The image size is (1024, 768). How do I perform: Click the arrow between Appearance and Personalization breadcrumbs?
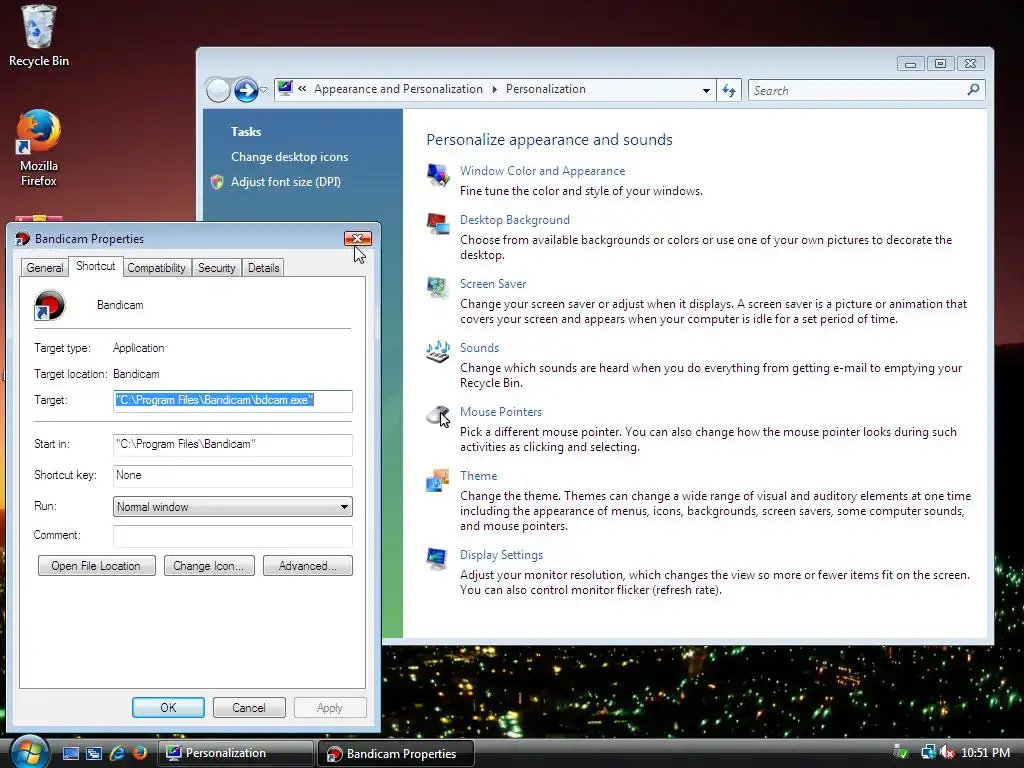[494, 89]
